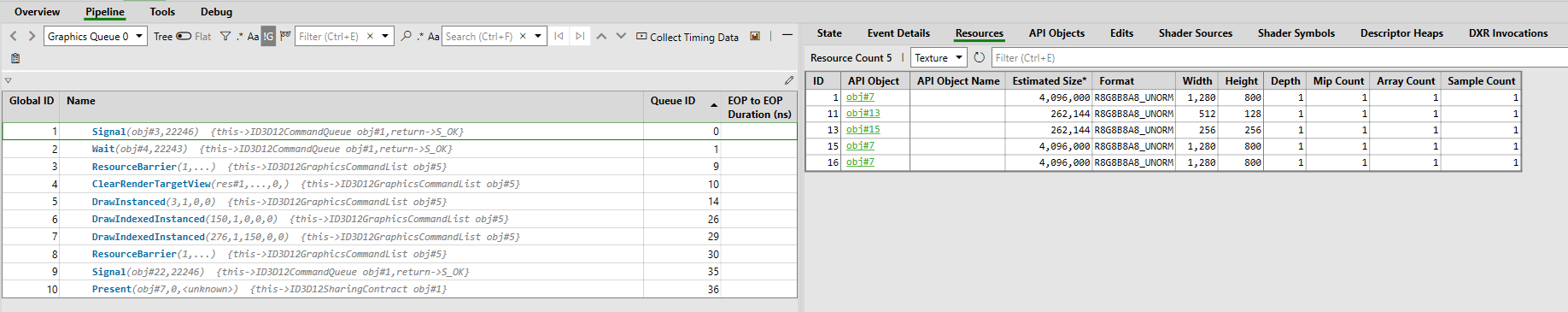
Task: Click the search magnifier icon
Action: [x=406, y=36]
